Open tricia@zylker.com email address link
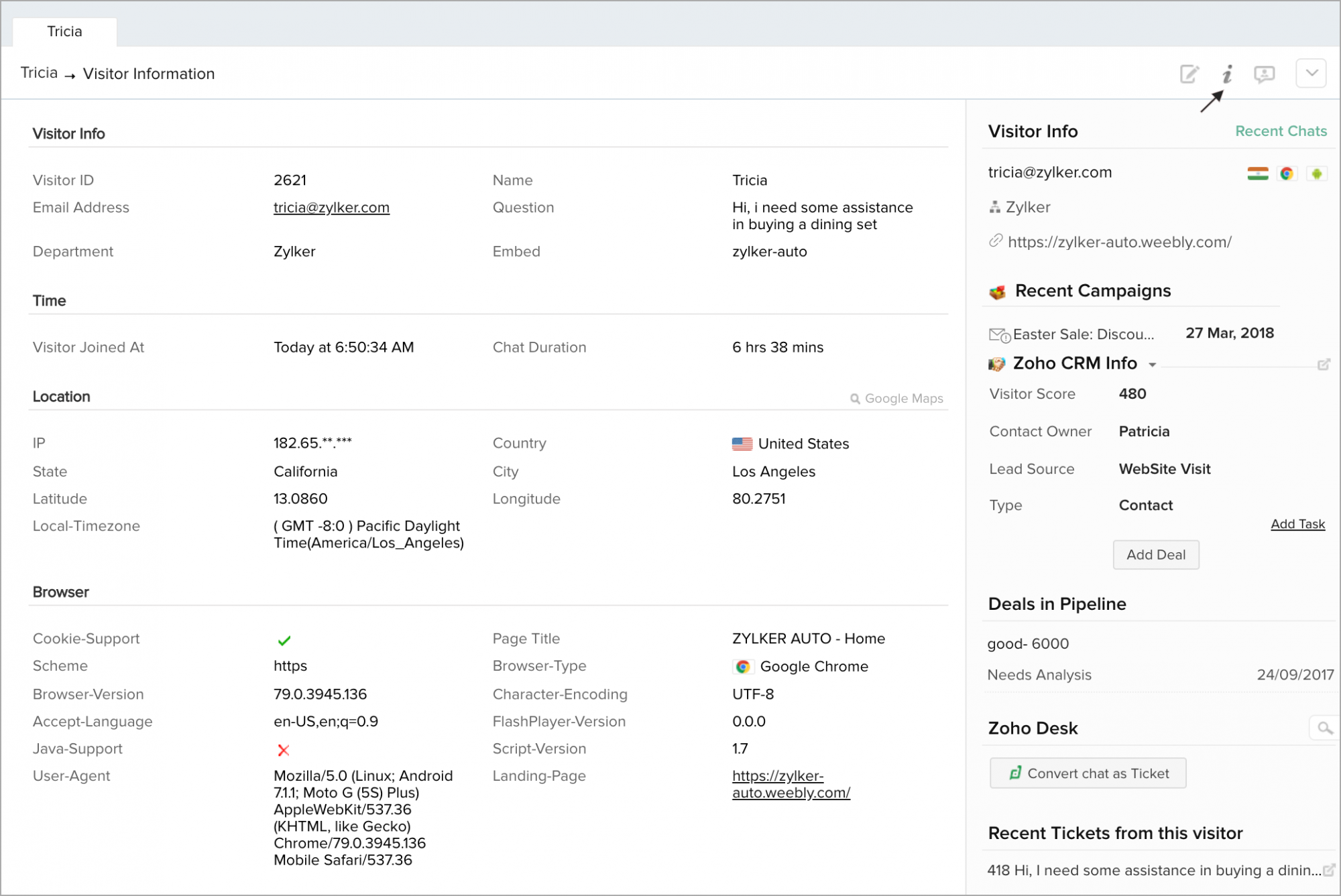Image resolution: width=1341 pixels, height=896 pixels. click(x=331, y=208)
